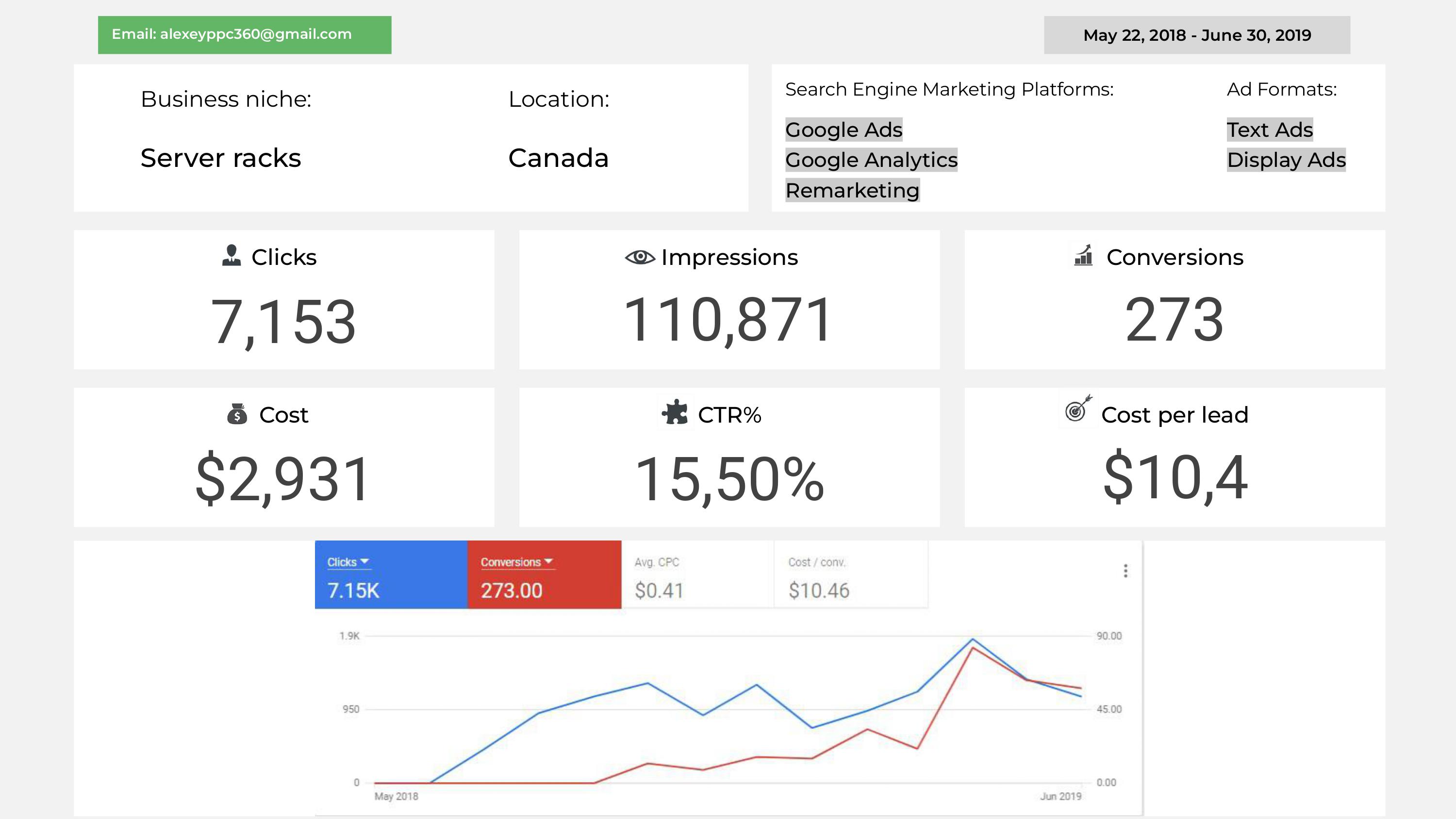Viewport: 1456px width, 819px height.
Task: Click the Google Ads highlighted label
Action: coord(844,130)
